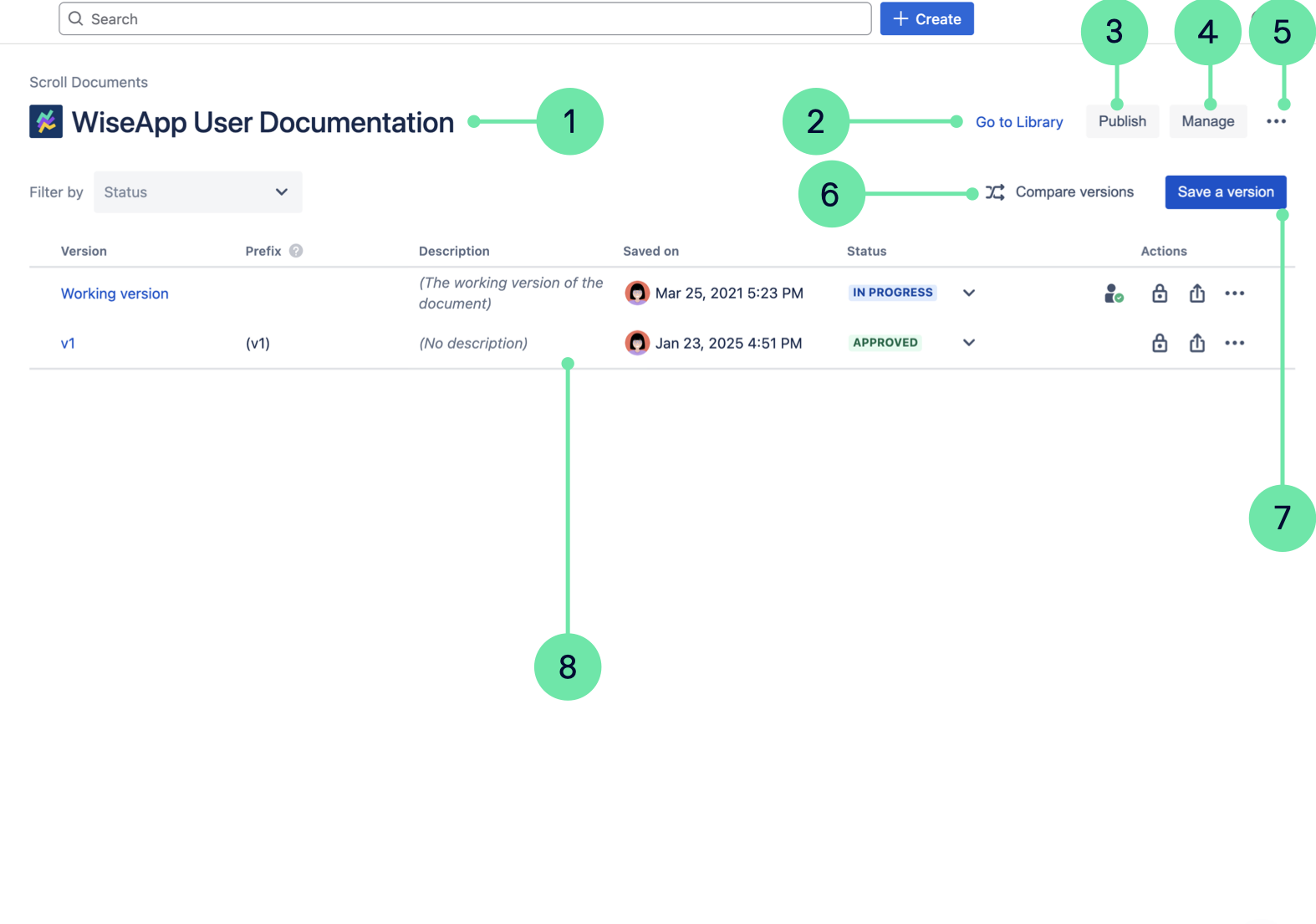This screenshot has width=1316, height=924.
Task: Click the Manage button
Action: (1207, 122)
